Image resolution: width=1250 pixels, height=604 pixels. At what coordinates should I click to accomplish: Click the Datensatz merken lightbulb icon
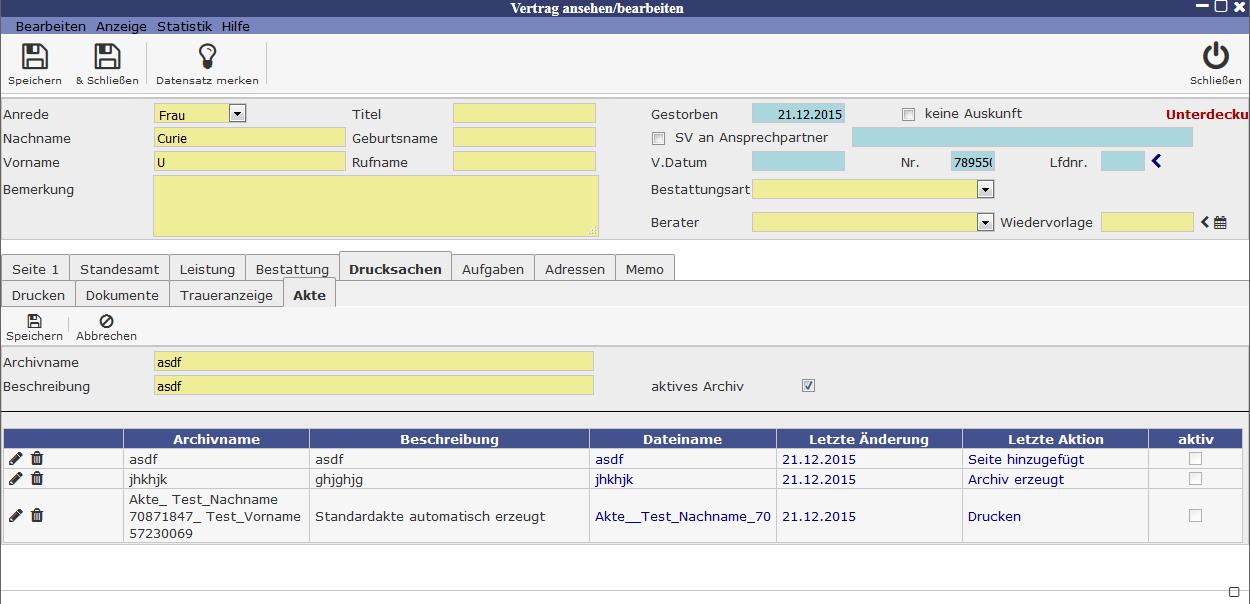207,57
